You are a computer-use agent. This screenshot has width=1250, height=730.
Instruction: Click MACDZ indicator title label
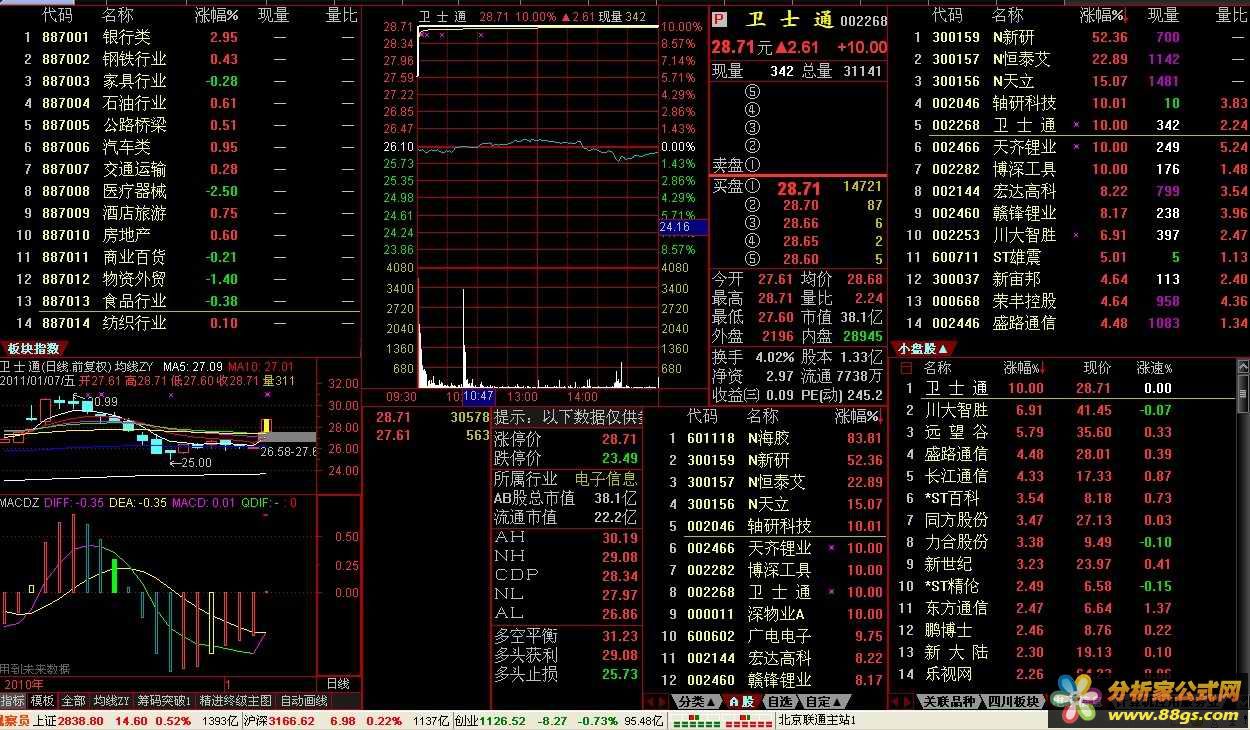click(x=19, y=502)
